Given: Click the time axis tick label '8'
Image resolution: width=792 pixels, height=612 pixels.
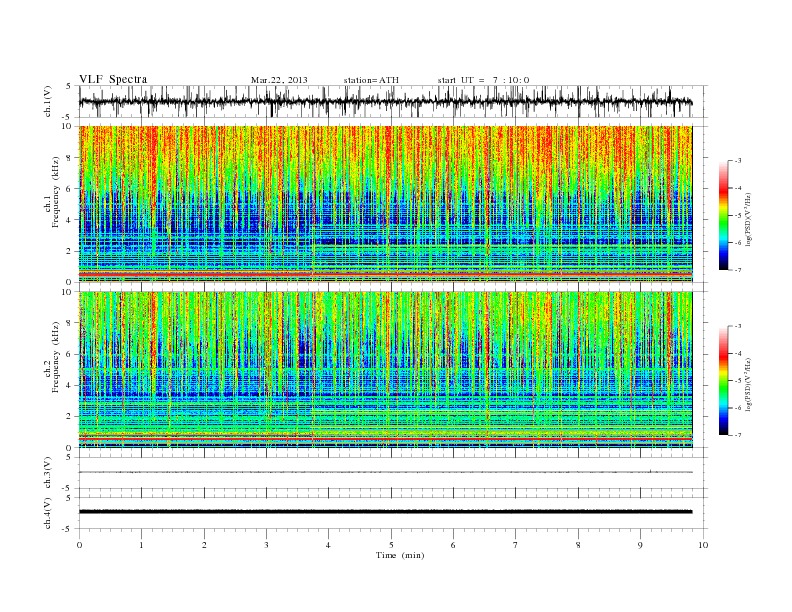Looking at the screenshot, I should pyautogui.click(x=578, y=545).
